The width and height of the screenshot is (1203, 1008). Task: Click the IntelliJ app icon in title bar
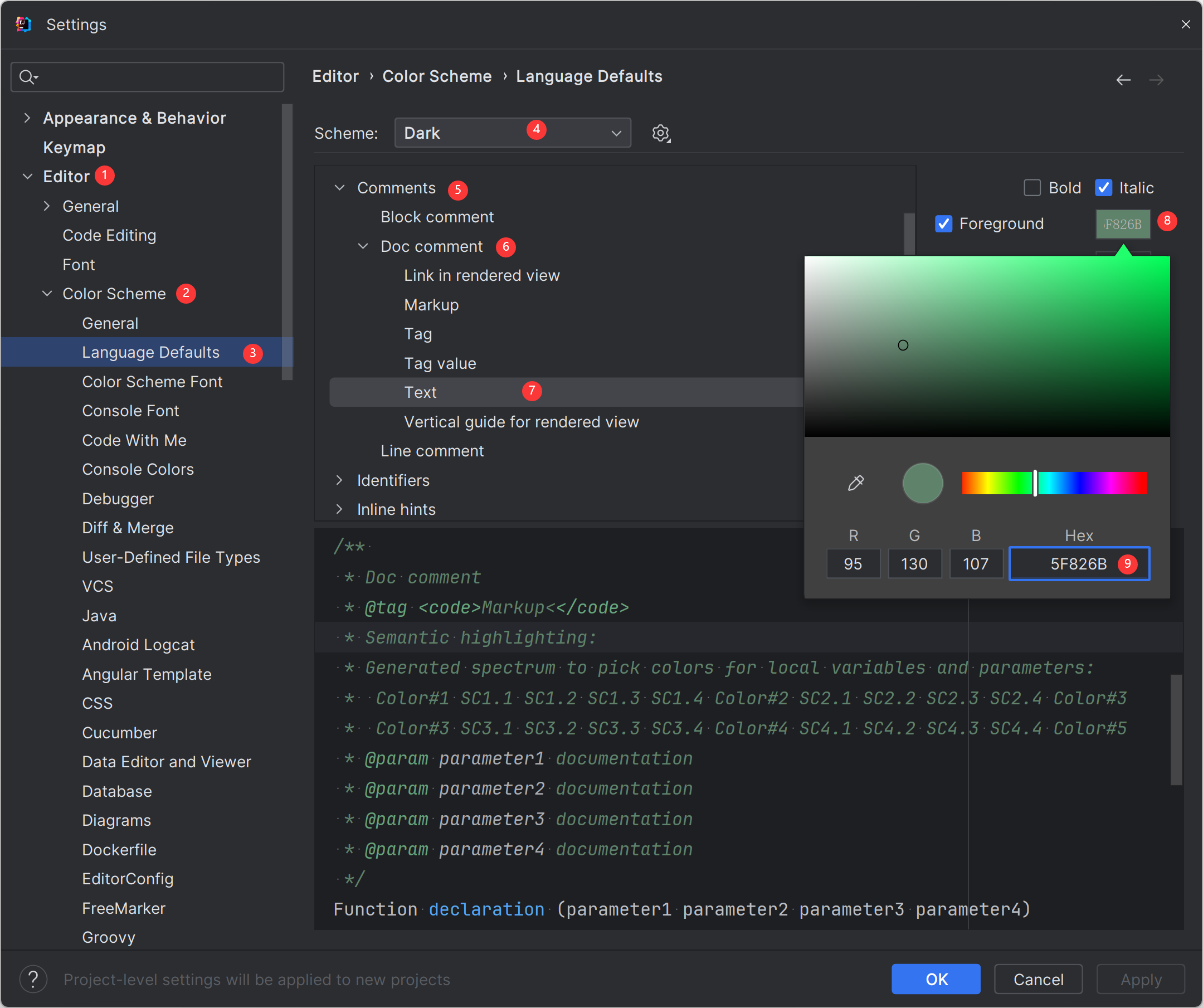[x=23, y=24]
